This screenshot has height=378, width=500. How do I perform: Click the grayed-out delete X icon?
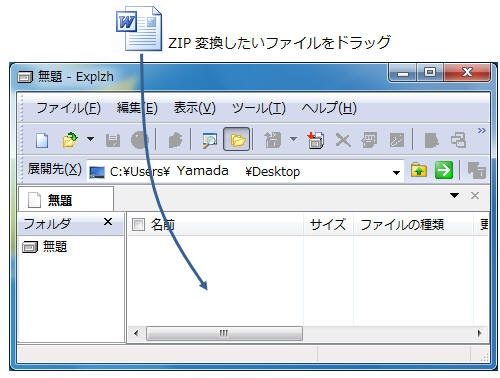tap(343, 140)
